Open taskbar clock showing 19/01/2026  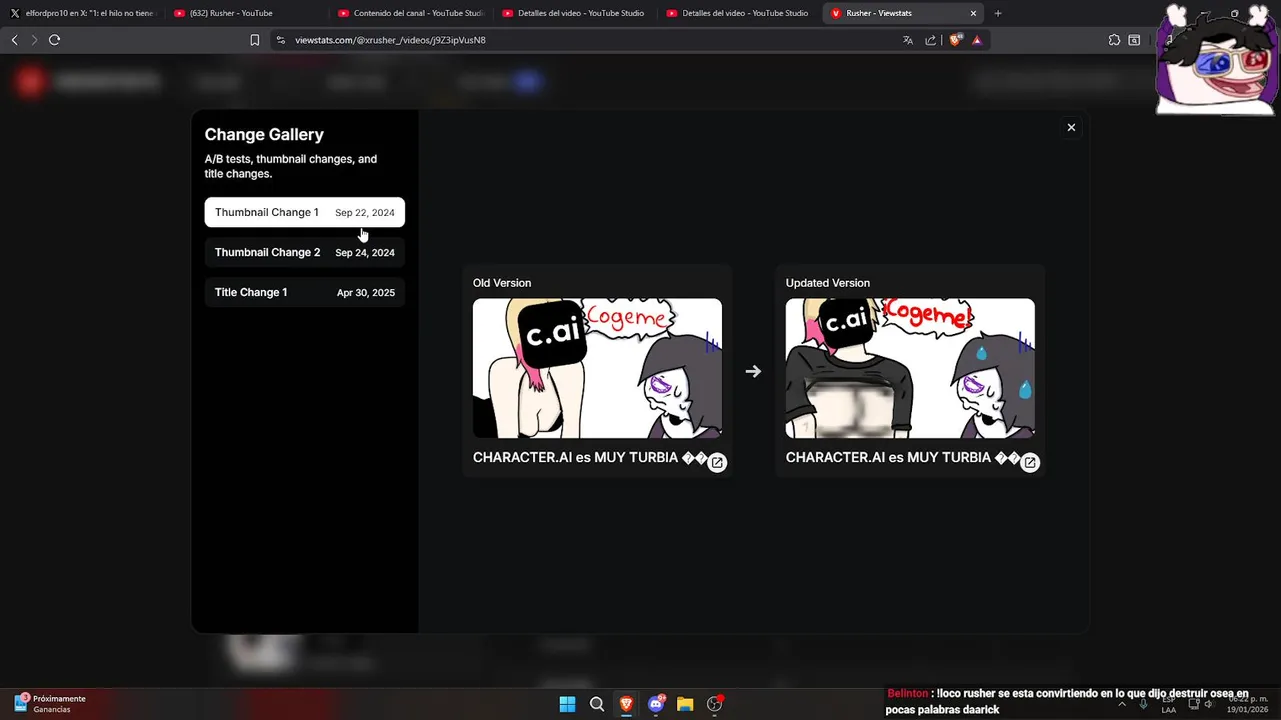(x=1248, y=704)
